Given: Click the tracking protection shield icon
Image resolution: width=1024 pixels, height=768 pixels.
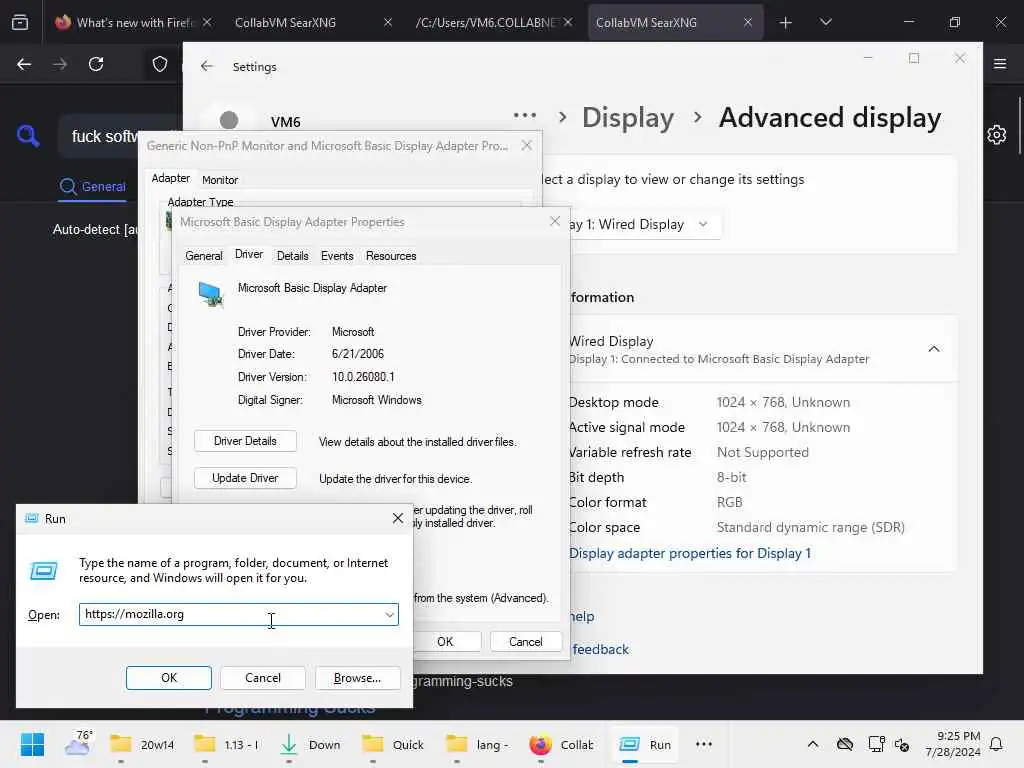Looking at the screenshot, I should (160, 64).
